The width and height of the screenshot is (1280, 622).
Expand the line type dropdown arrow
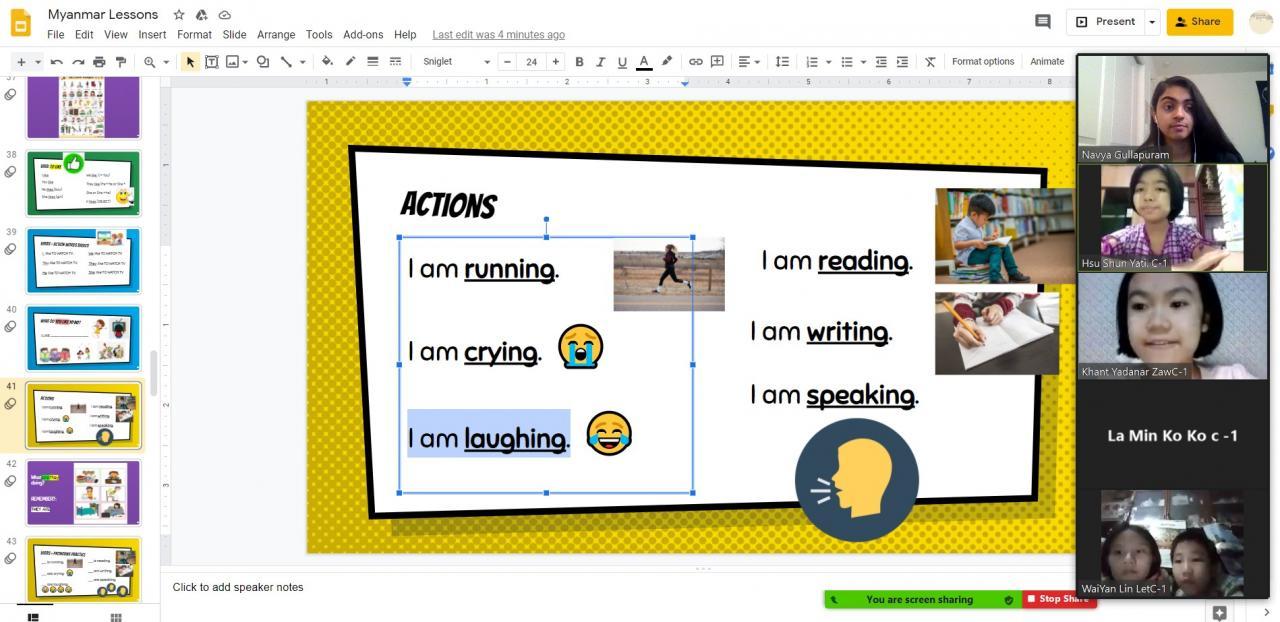tap(301, 62)
